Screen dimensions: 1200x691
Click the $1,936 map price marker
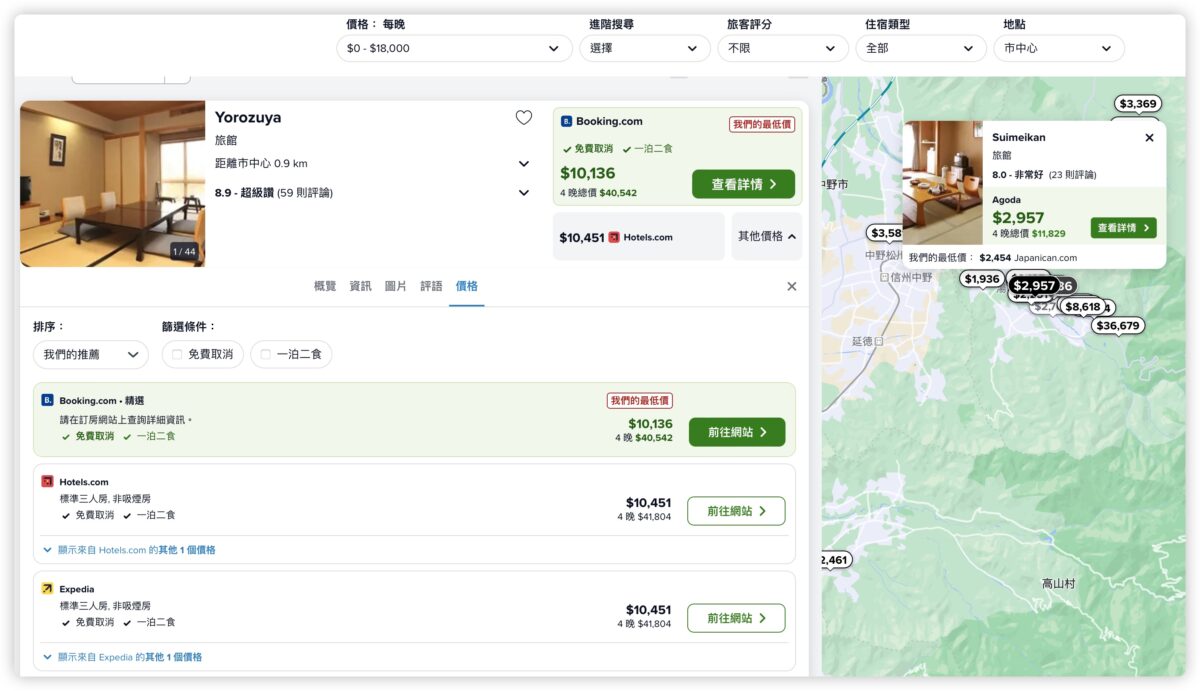(982, 279)
